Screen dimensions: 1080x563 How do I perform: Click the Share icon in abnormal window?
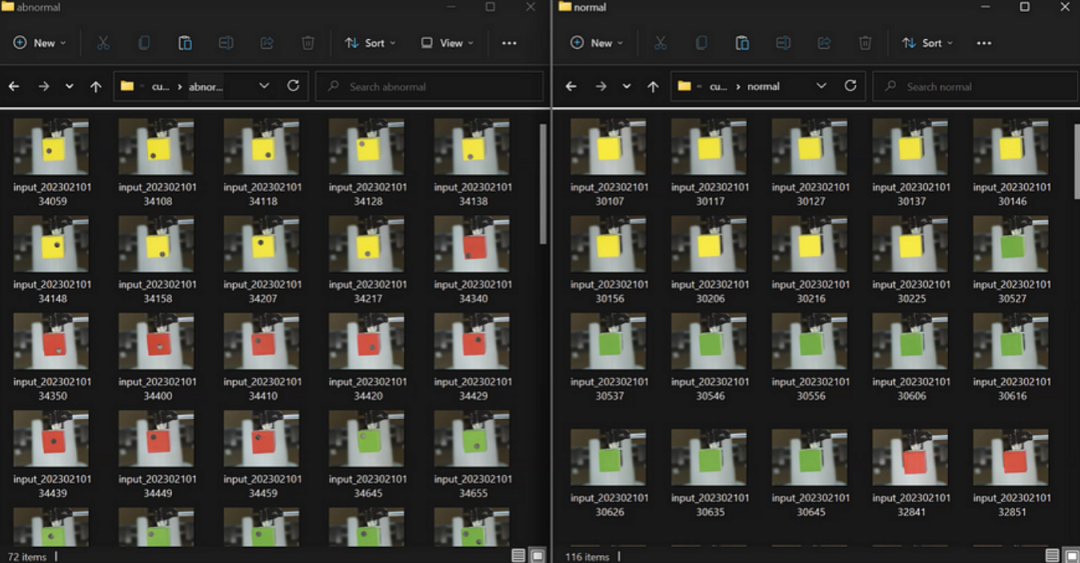[267, 43]
